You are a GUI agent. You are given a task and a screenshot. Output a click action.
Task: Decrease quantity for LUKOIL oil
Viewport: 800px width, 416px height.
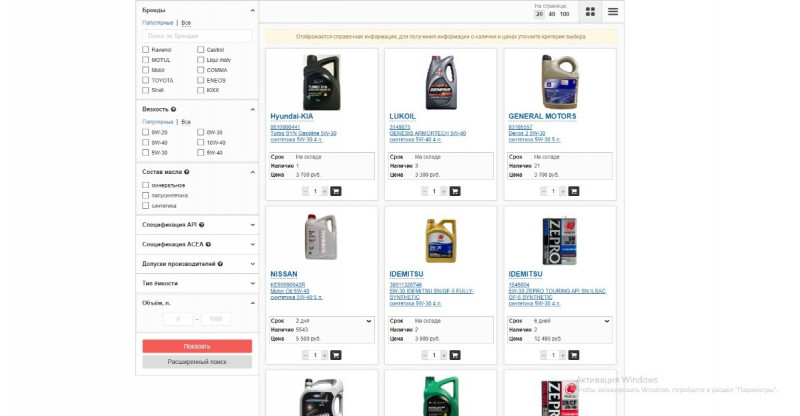pos(425,191)
